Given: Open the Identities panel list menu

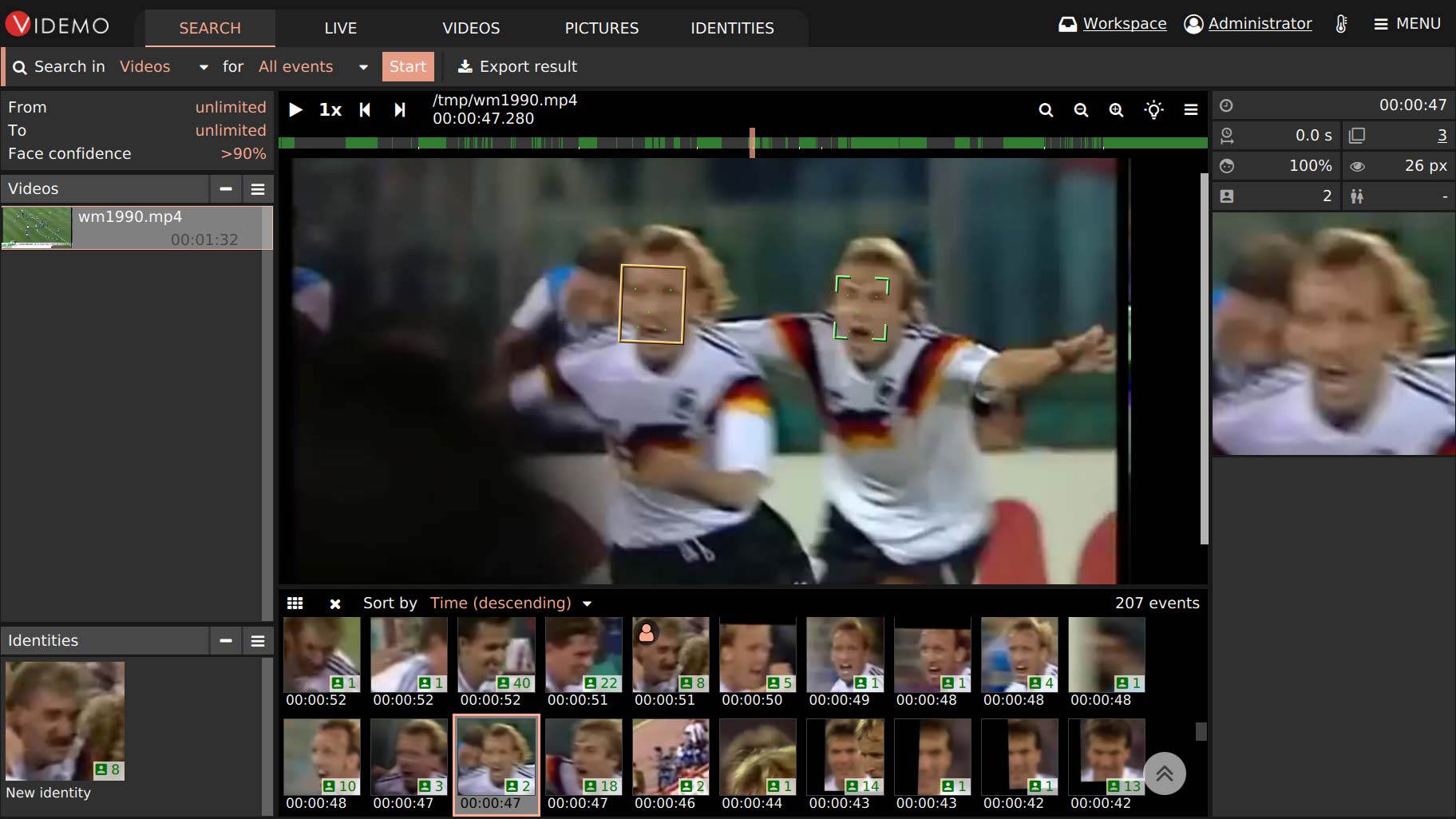Looking at the screenshot, I should pos(258,641).
